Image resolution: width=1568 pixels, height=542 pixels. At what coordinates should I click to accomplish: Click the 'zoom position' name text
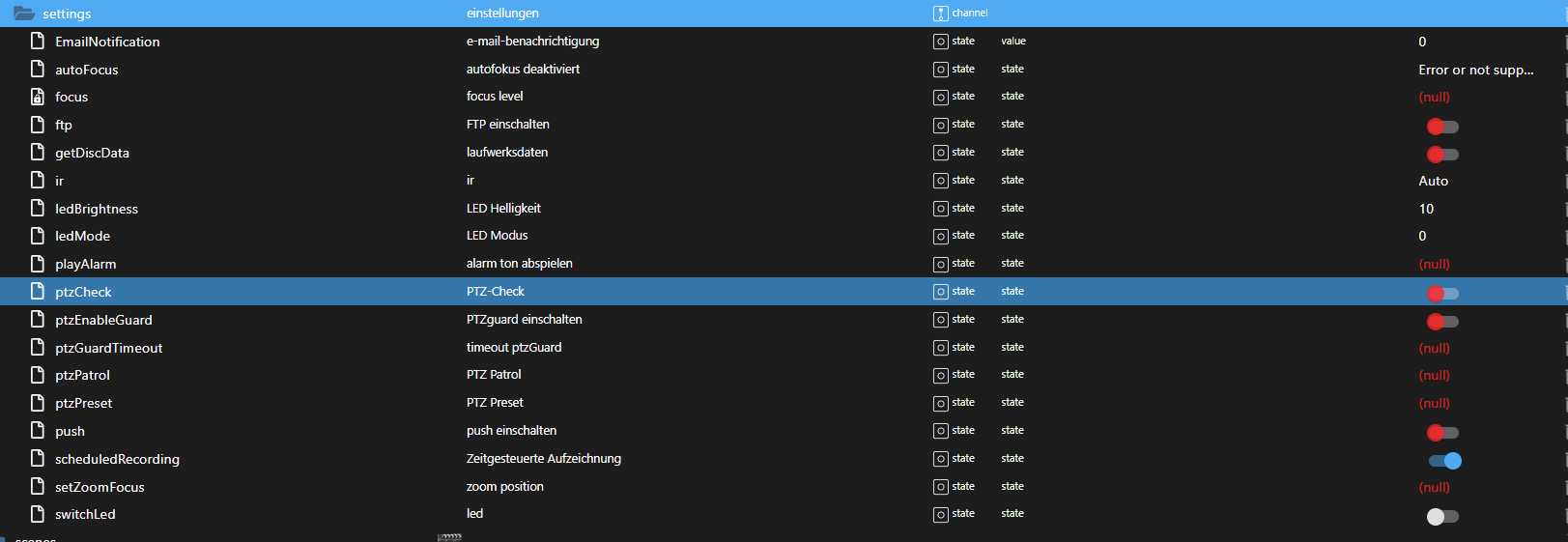505,487
